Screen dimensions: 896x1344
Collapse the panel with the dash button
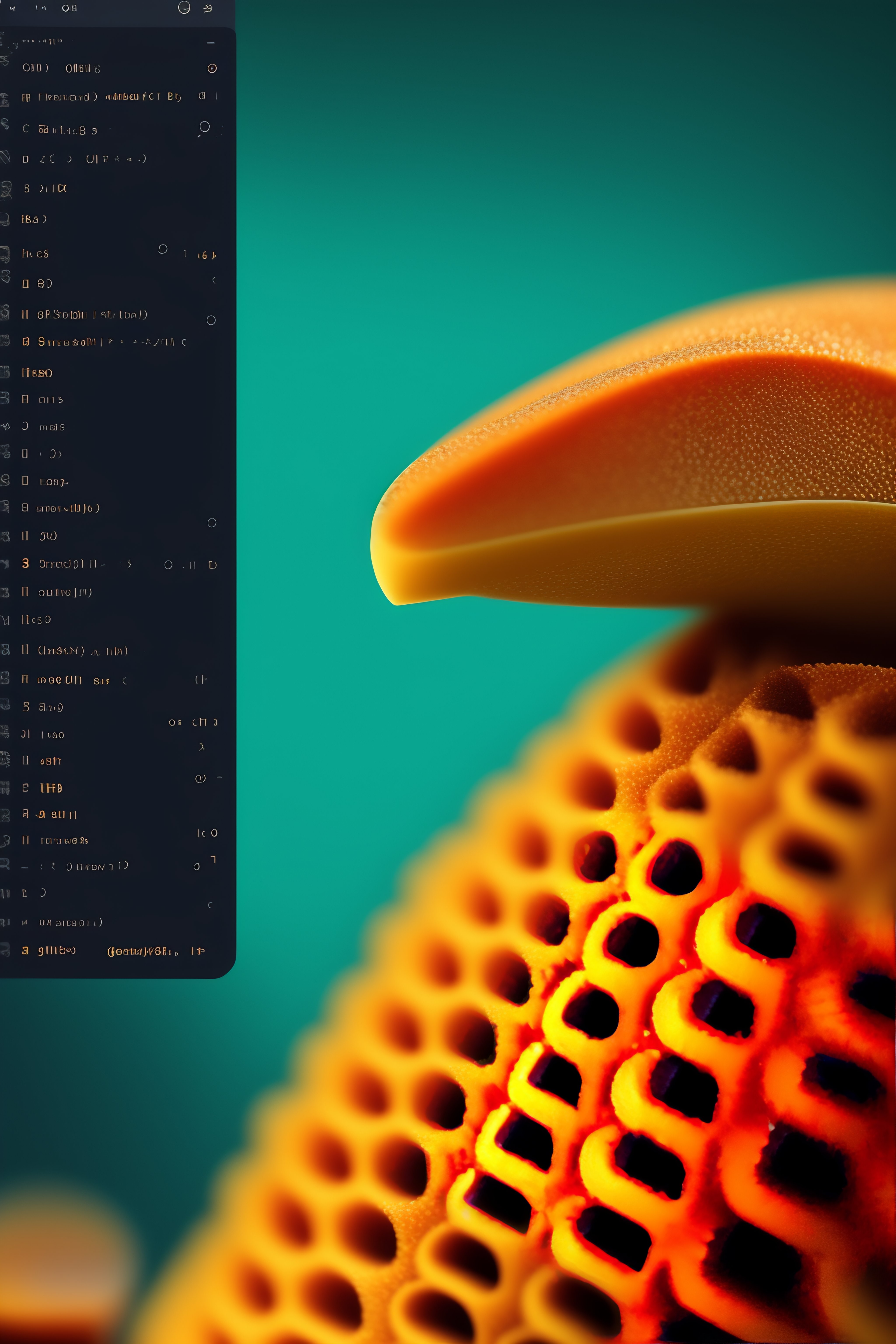coord(211,43)
